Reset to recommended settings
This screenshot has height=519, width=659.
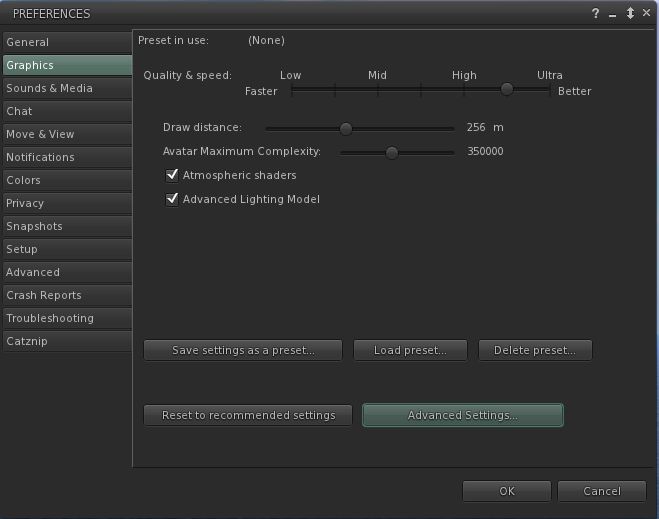248,415
